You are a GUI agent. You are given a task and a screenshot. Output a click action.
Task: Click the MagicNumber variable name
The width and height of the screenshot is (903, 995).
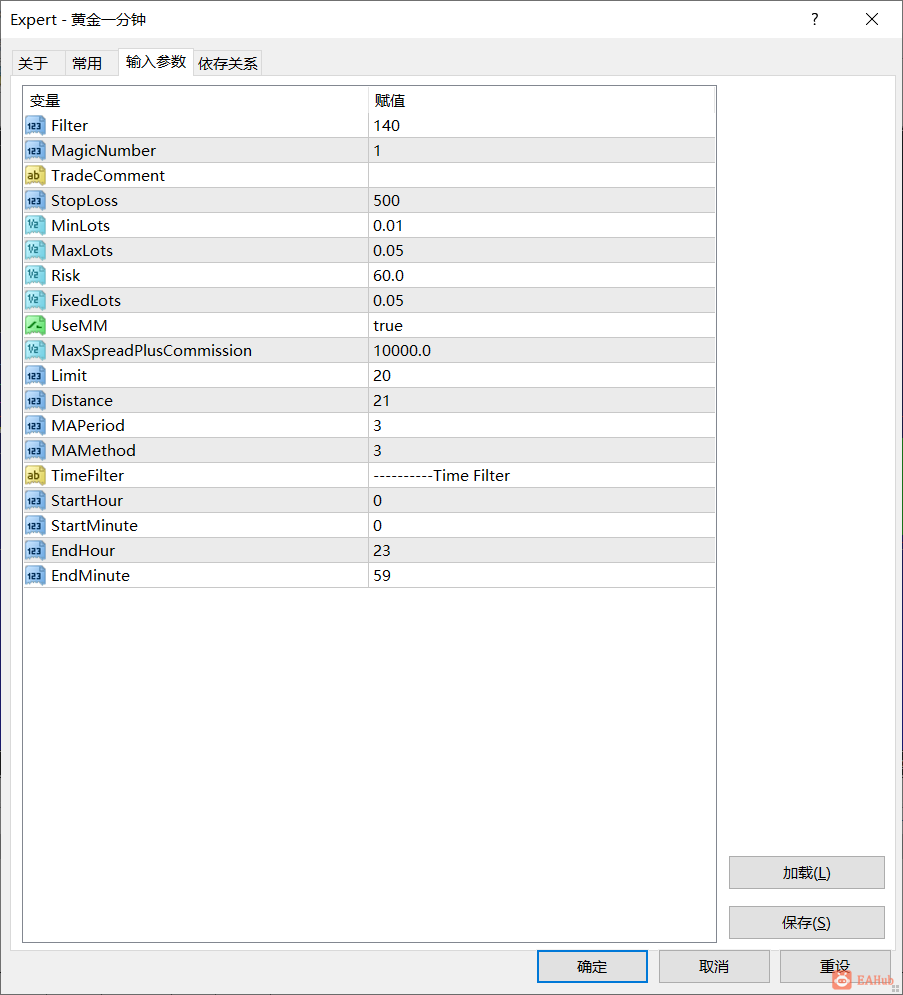pos(103,150)
